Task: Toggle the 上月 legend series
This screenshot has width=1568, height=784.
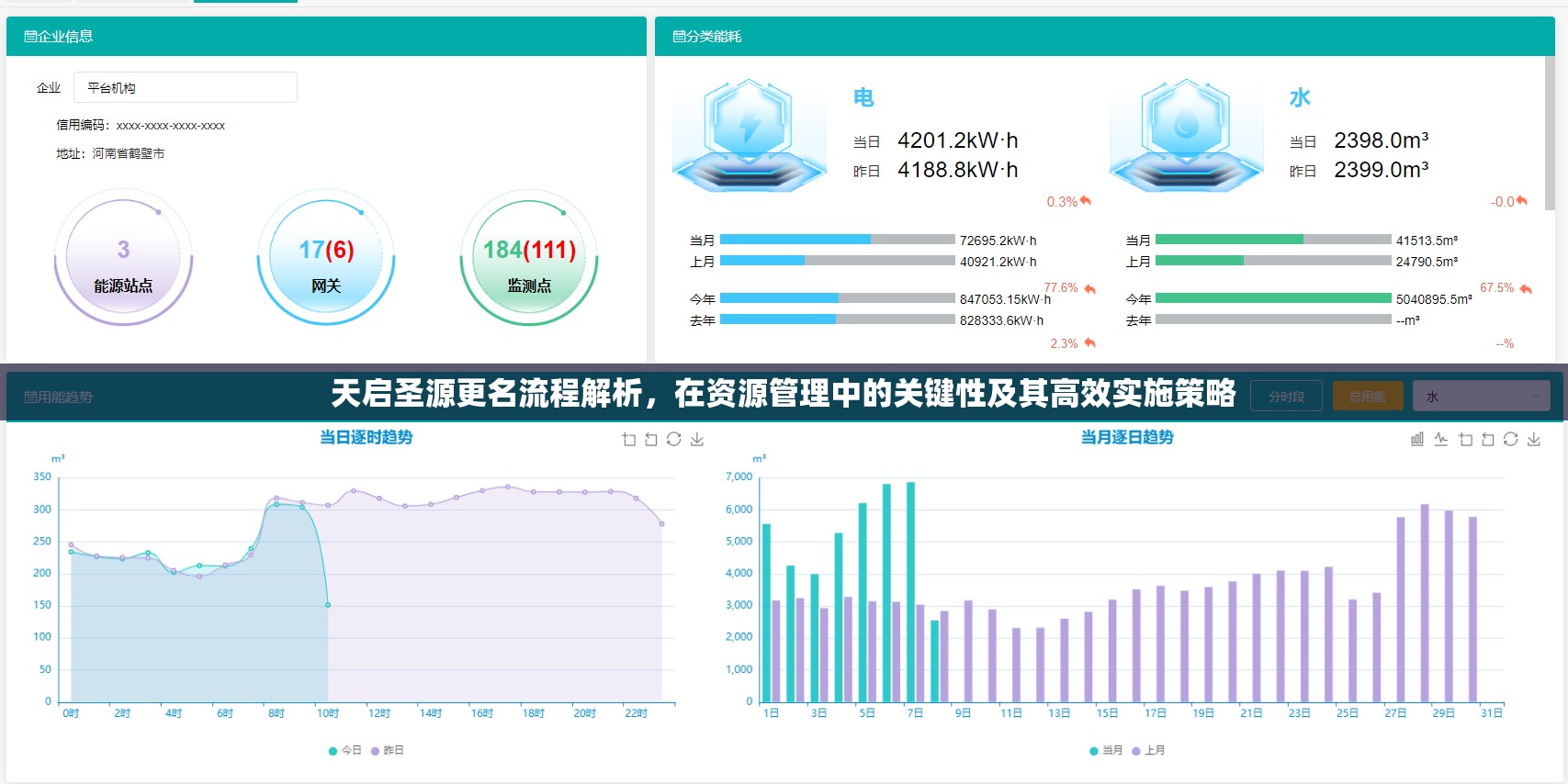Action: (x=1148, y=750)
